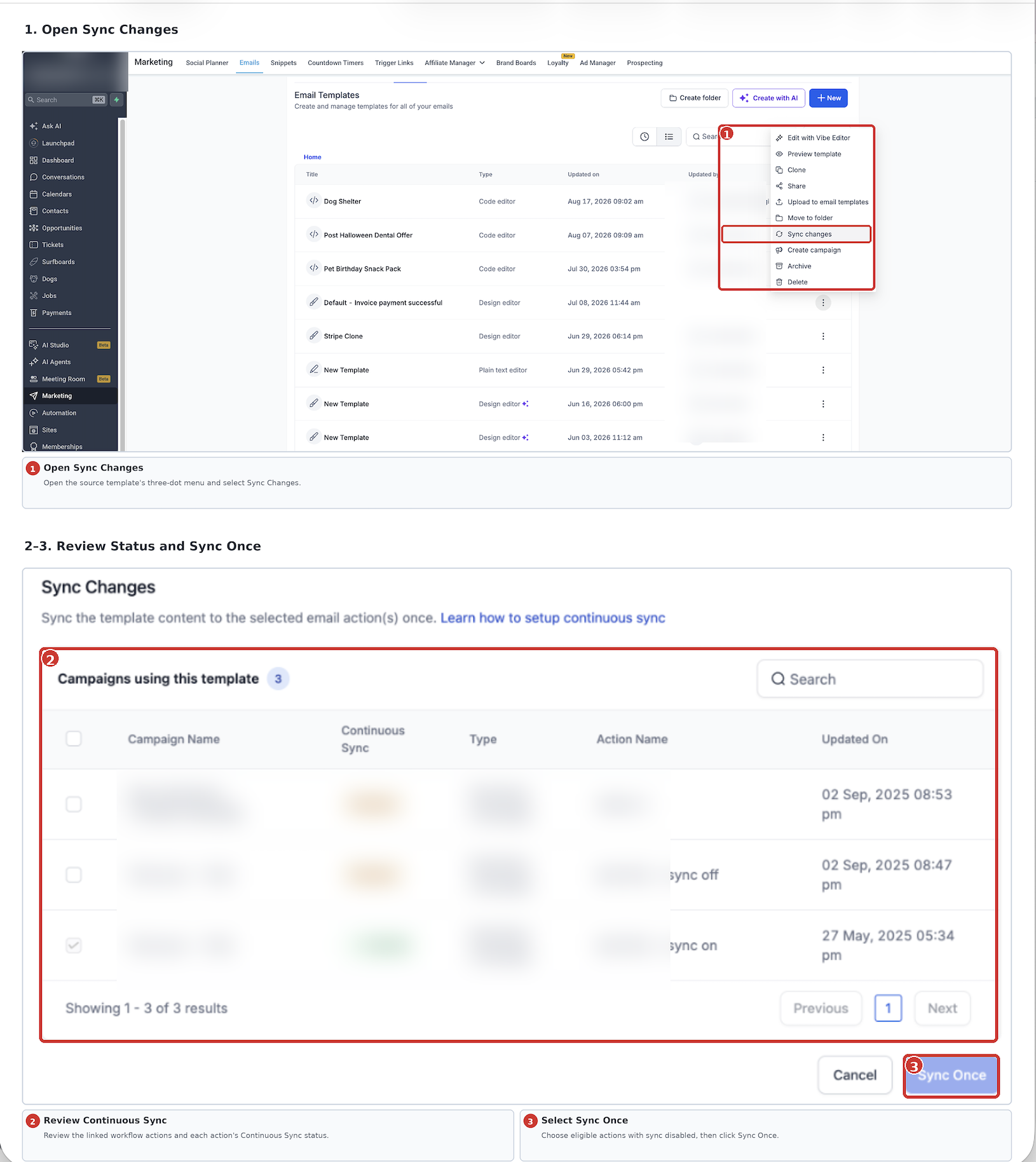Viewport: 1036px width, 1162px height.
Task: Click the Ask AI sparkle icon in sidebar
Action: pyautogui.click(x=34, y=126)
